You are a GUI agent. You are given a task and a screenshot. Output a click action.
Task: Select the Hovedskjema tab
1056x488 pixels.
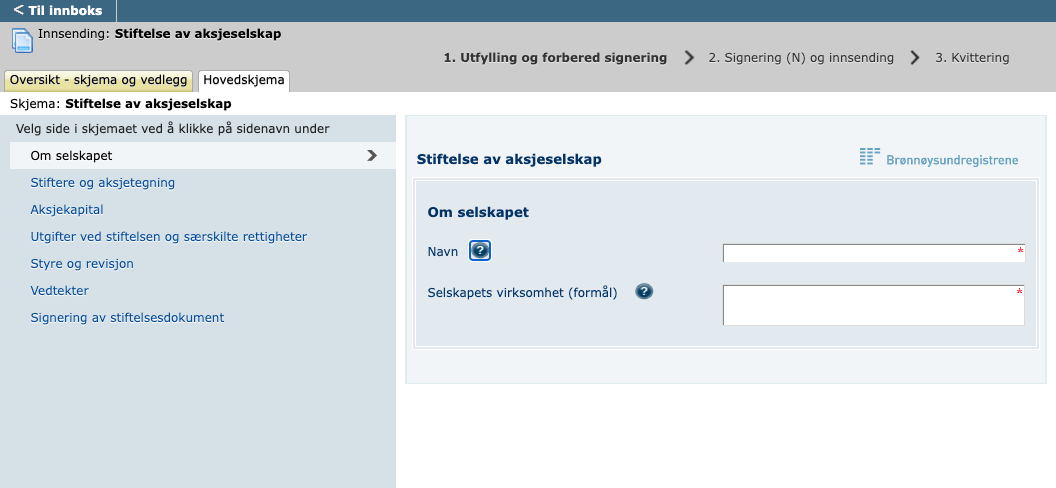coord(244,80)
